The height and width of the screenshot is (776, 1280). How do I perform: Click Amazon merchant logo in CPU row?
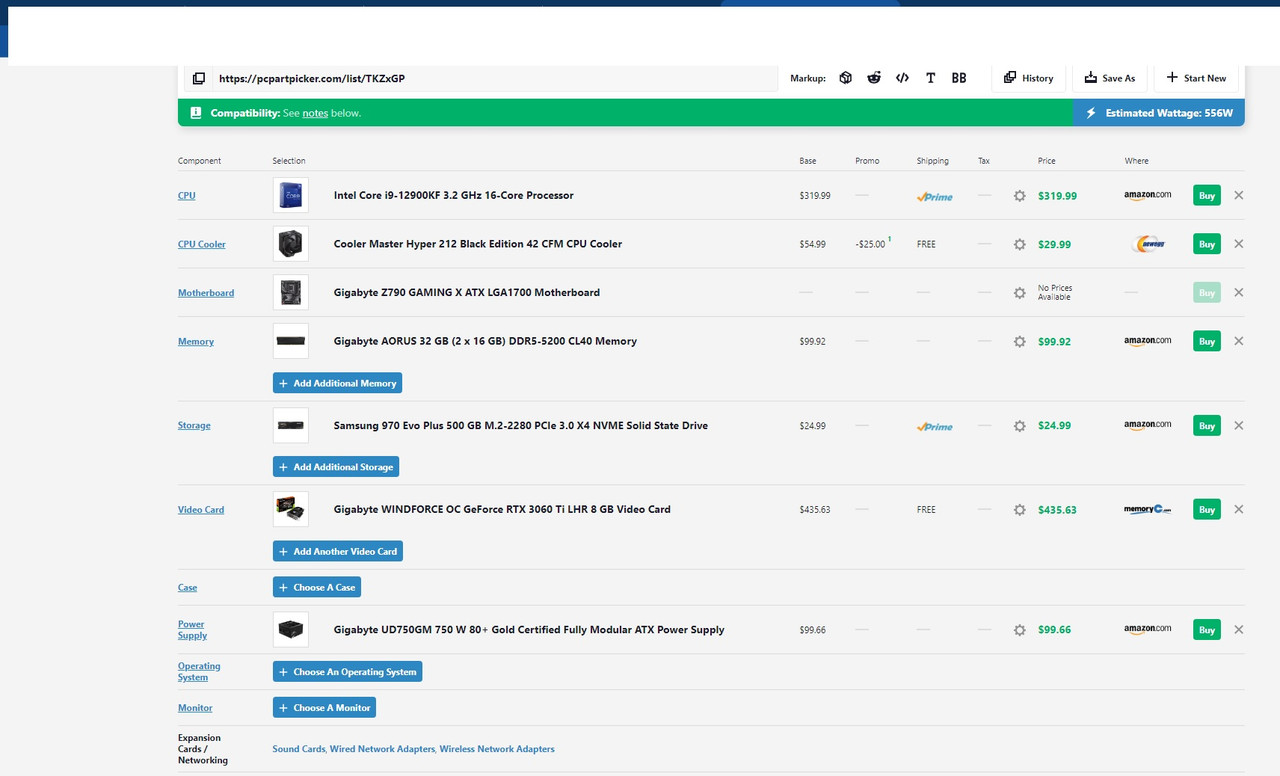pos(1147,196)
